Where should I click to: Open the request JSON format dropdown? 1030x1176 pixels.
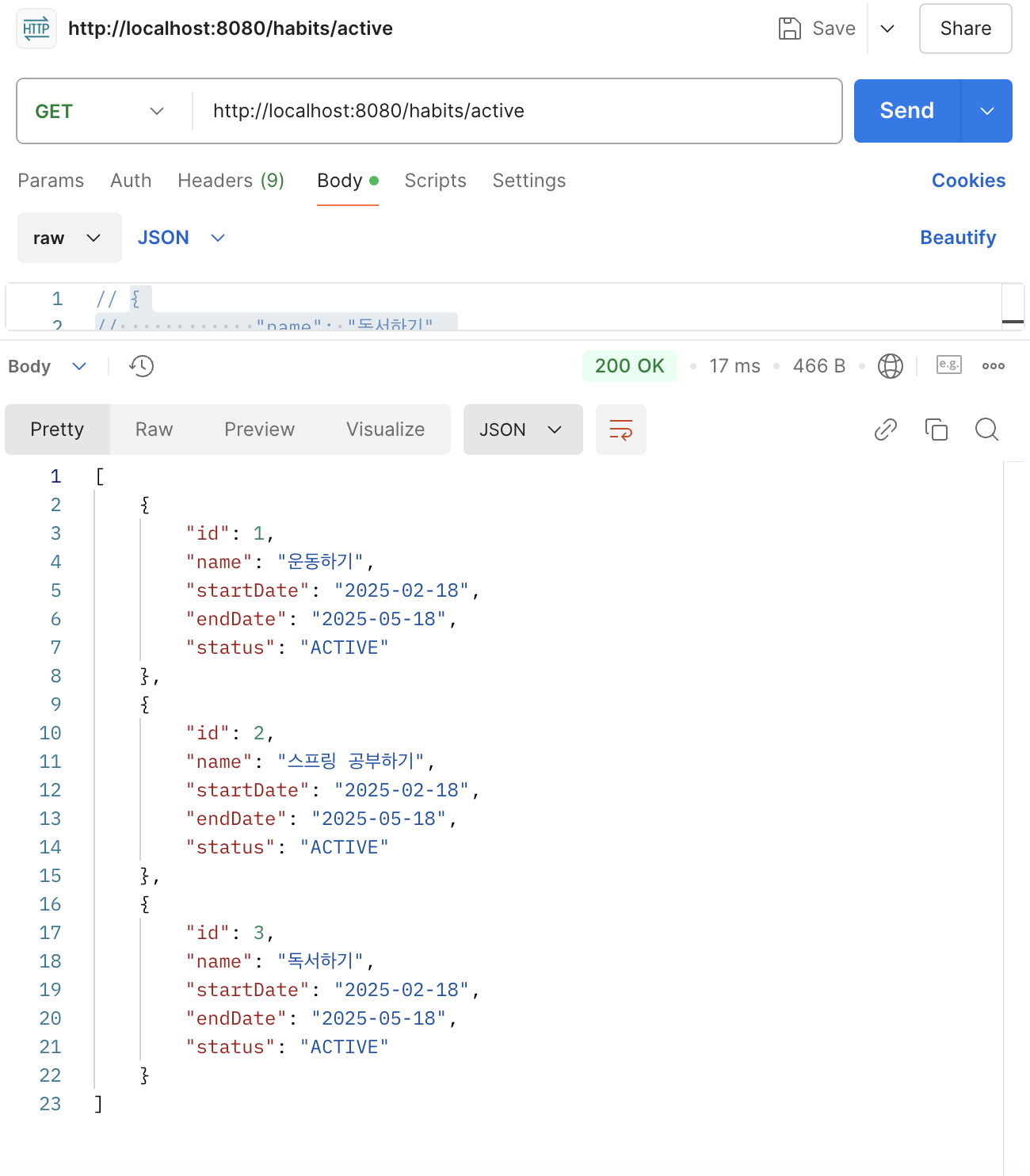click(182, 238)
